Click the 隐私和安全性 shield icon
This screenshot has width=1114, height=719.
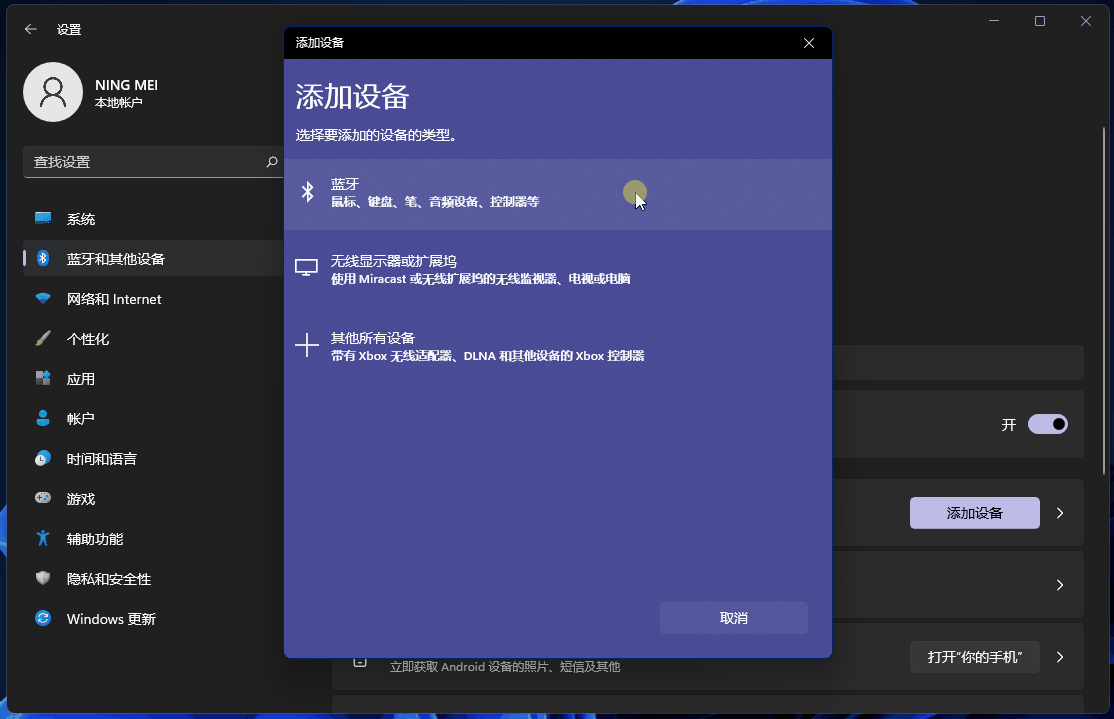pyautogui.click(x=43, y=579)
